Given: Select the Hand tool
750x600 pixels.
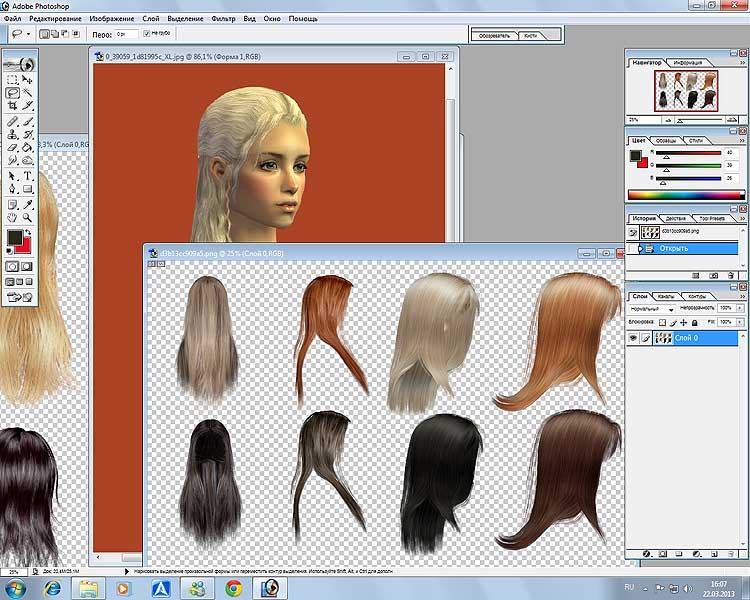Looking at the screenshot, I should click(x=12, y=216).
